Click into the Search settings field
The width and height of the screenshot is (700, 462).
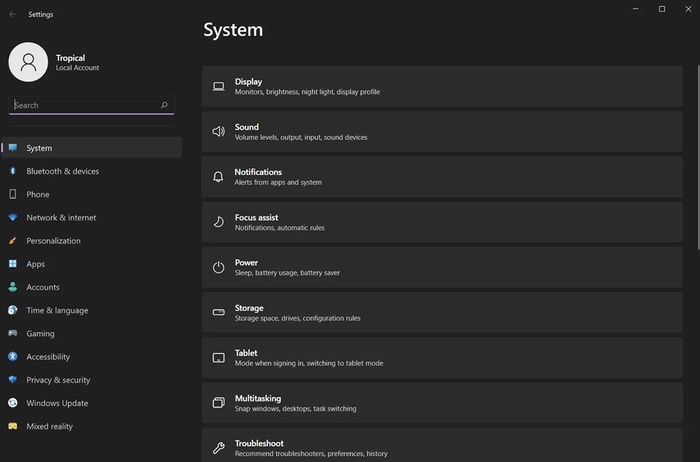click(x=85, y=105)
